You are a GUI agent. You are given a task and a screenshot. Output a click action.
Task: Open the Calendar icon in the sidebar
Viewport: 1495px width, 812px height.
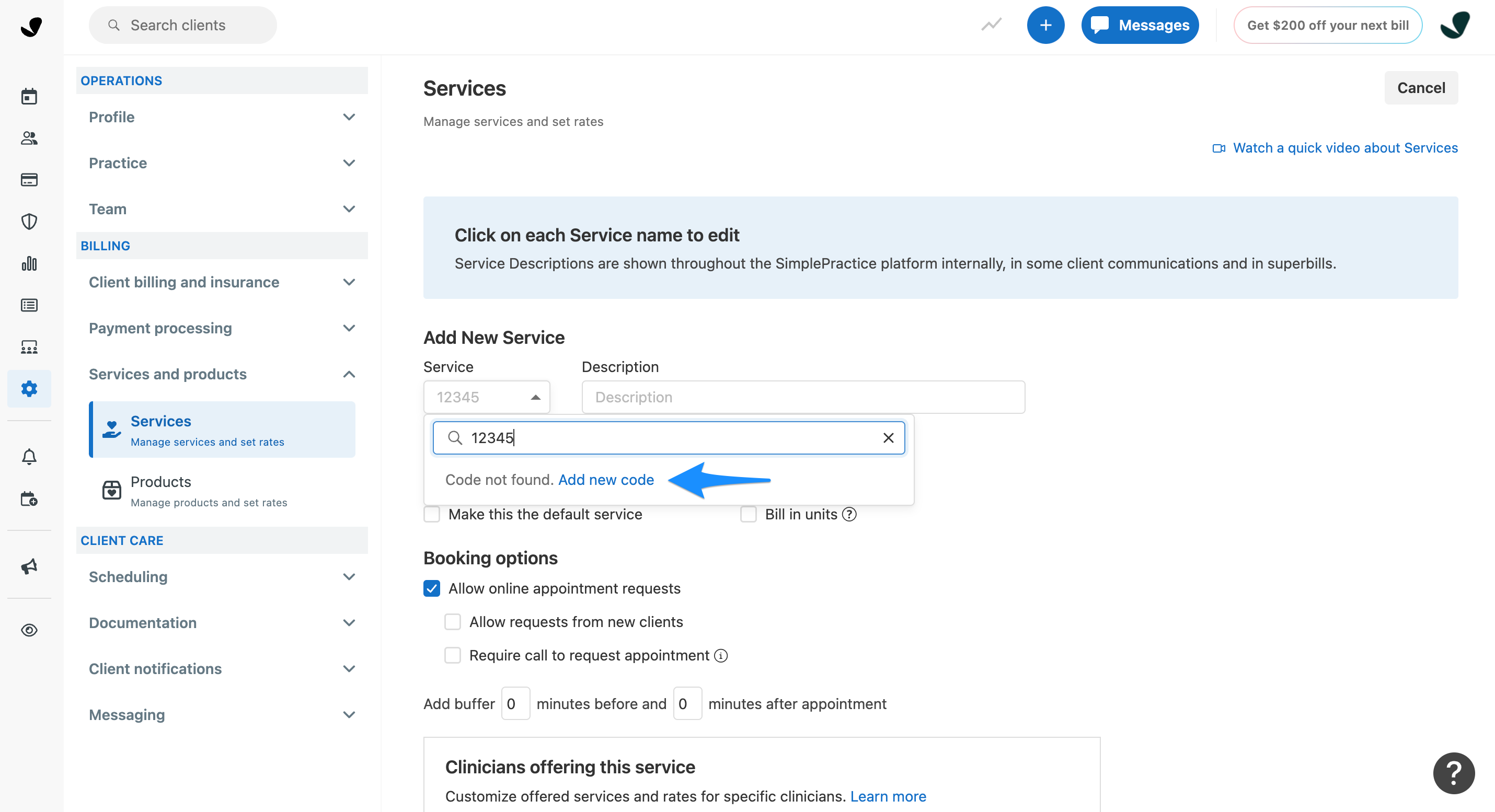29,96
